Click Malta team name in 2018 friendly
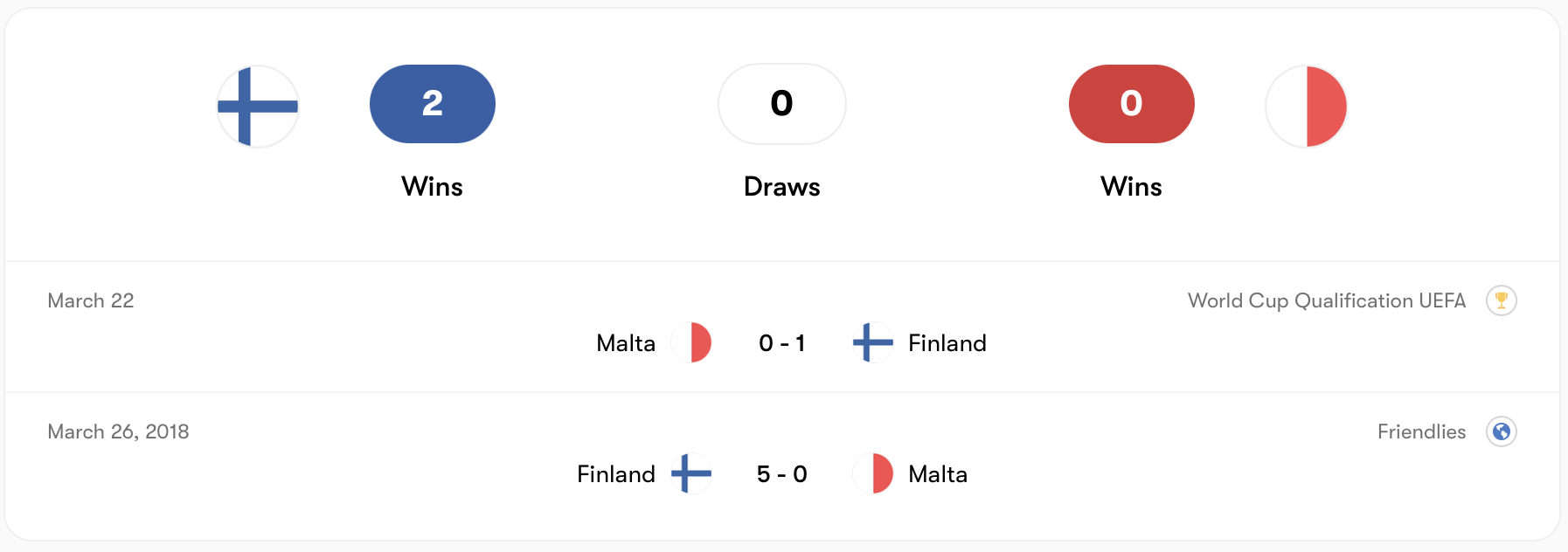1568x552 pixels. pos(938,474)
